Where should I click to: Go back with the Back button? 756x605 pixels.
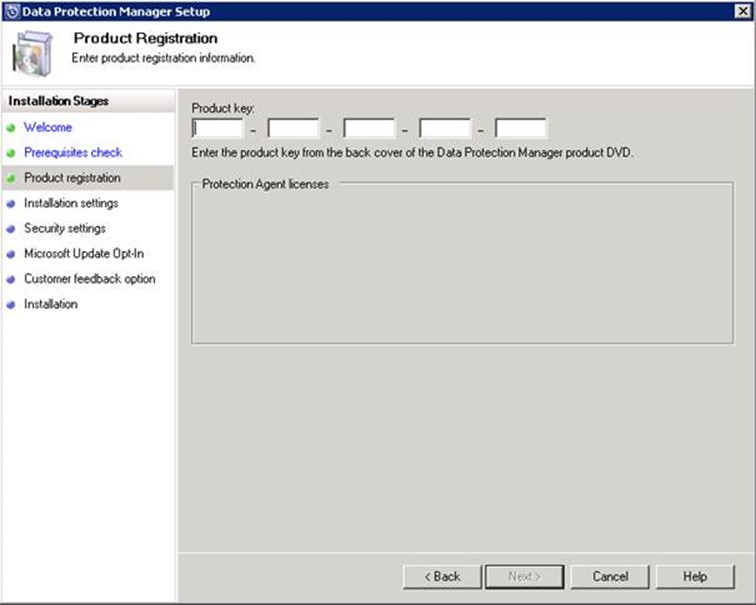(442, 577)
